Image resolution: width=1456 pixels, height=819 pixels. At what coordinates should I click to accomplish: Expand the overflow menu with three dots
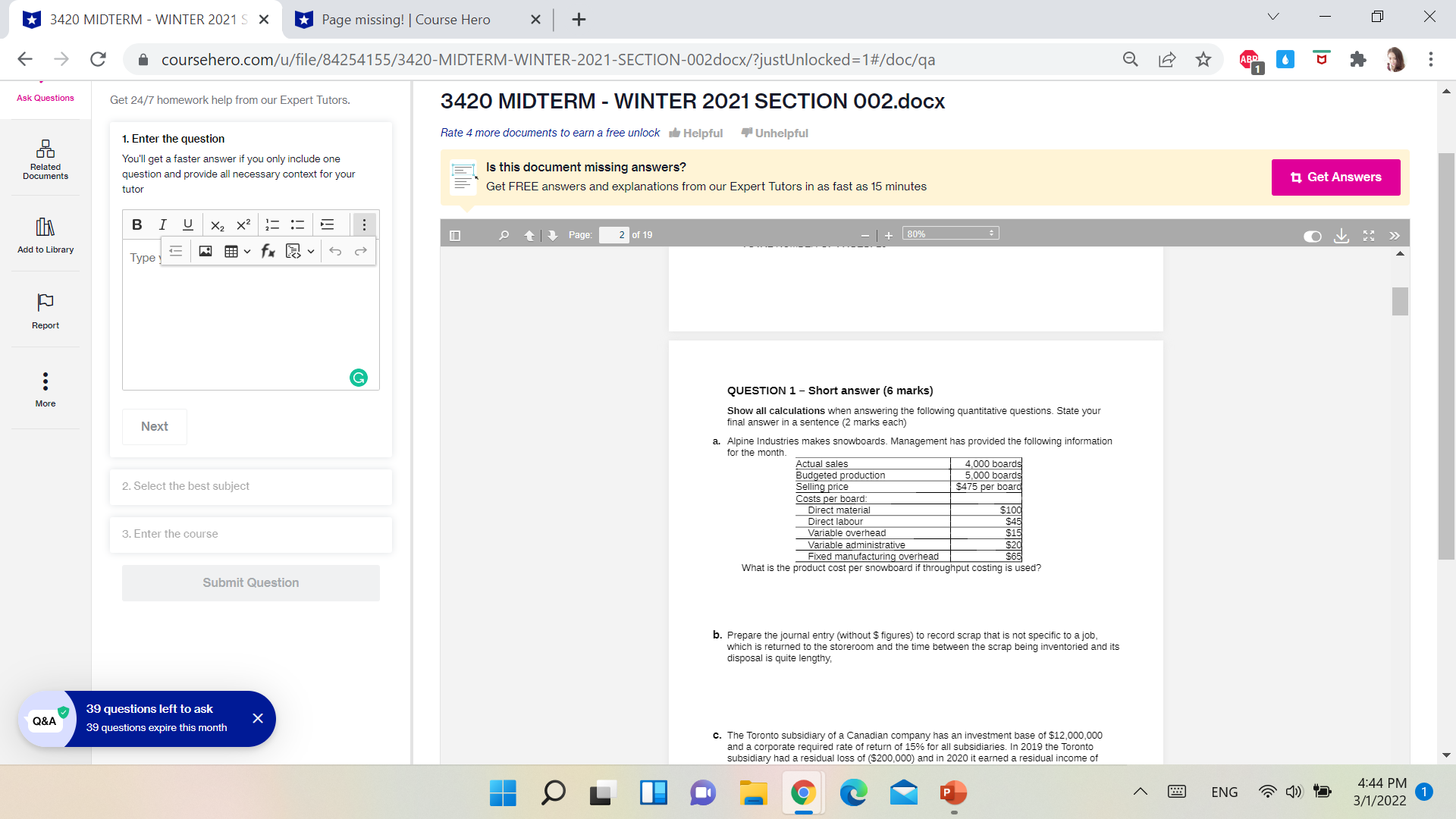tap(364, 224)
